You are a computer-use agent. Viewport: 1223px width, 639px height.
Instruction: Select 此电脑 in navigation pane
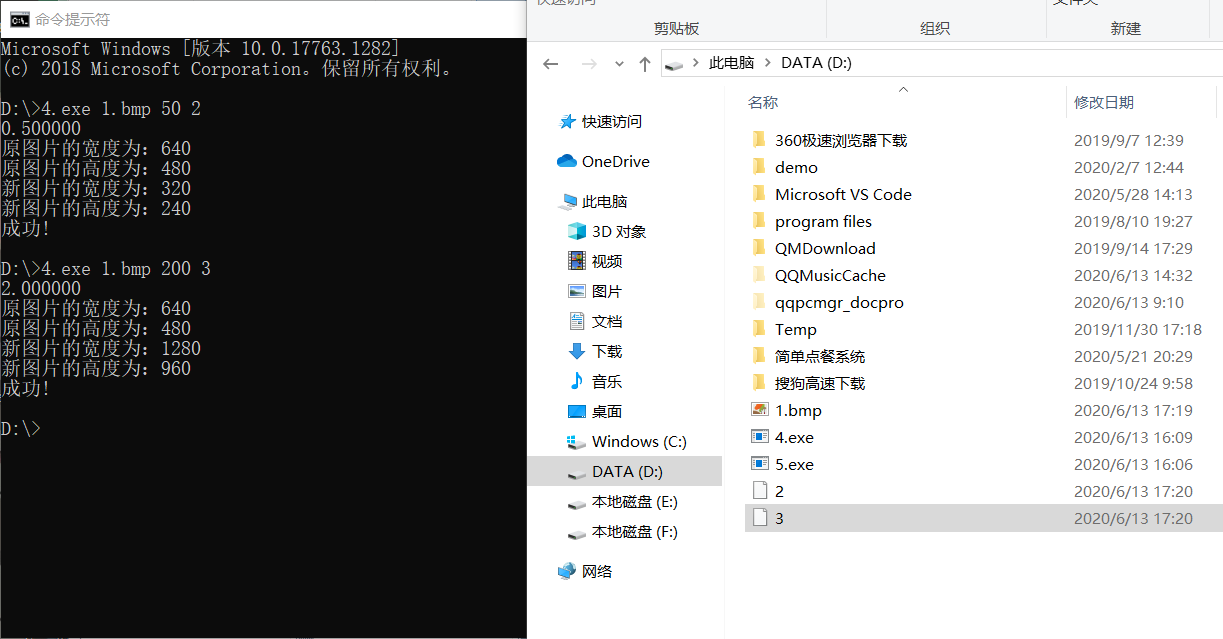click(x=604, y=201)
